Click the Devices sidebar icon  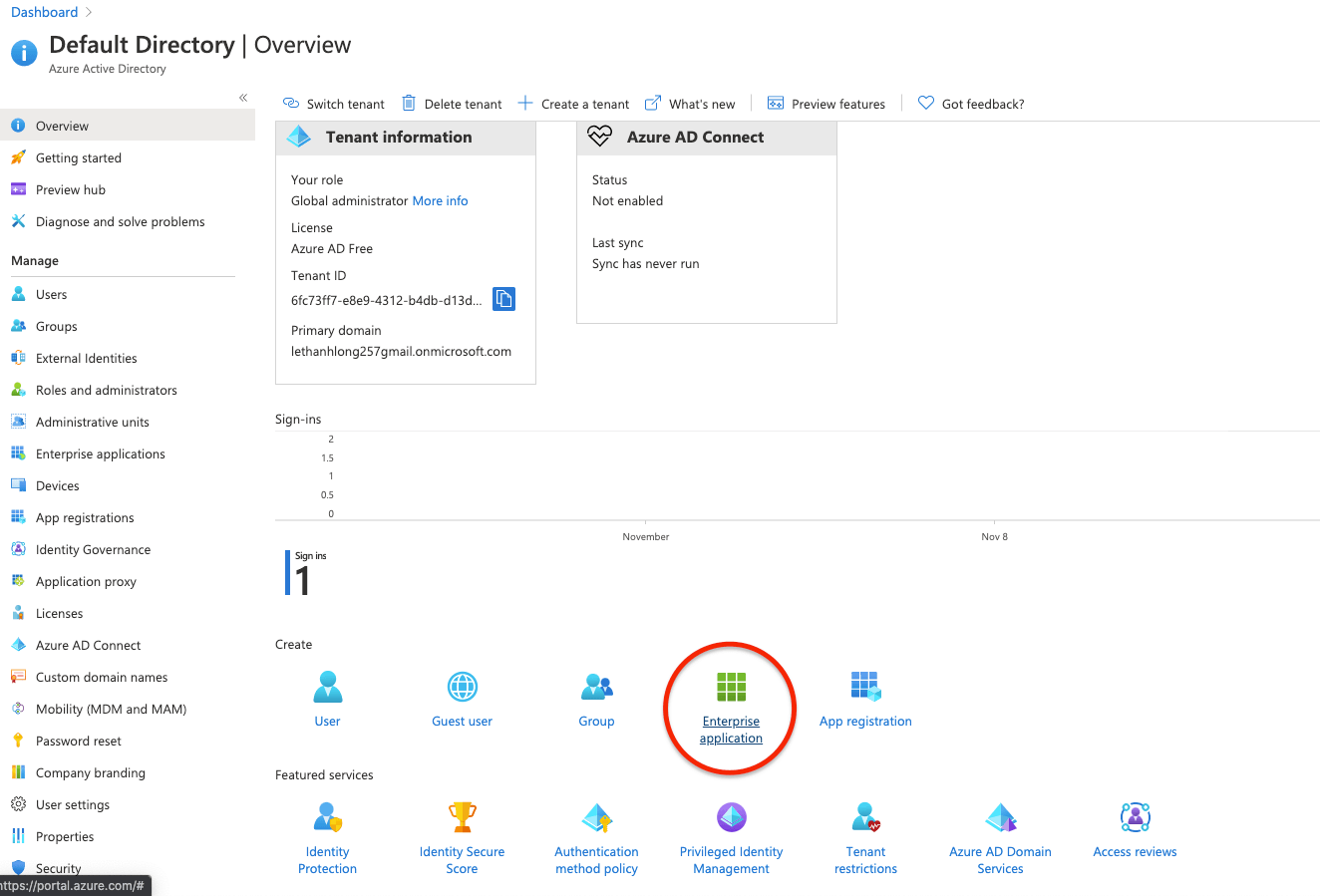(18, 485)
